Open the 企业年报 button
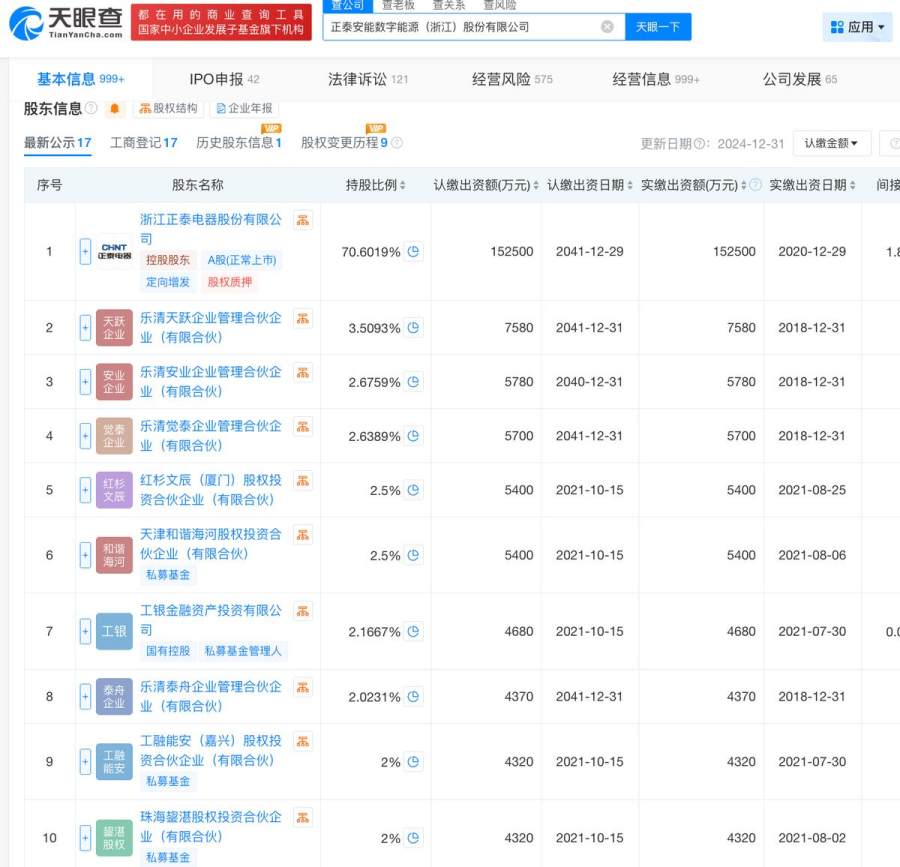This screenshot has height=867, width=900. [245, 108]
